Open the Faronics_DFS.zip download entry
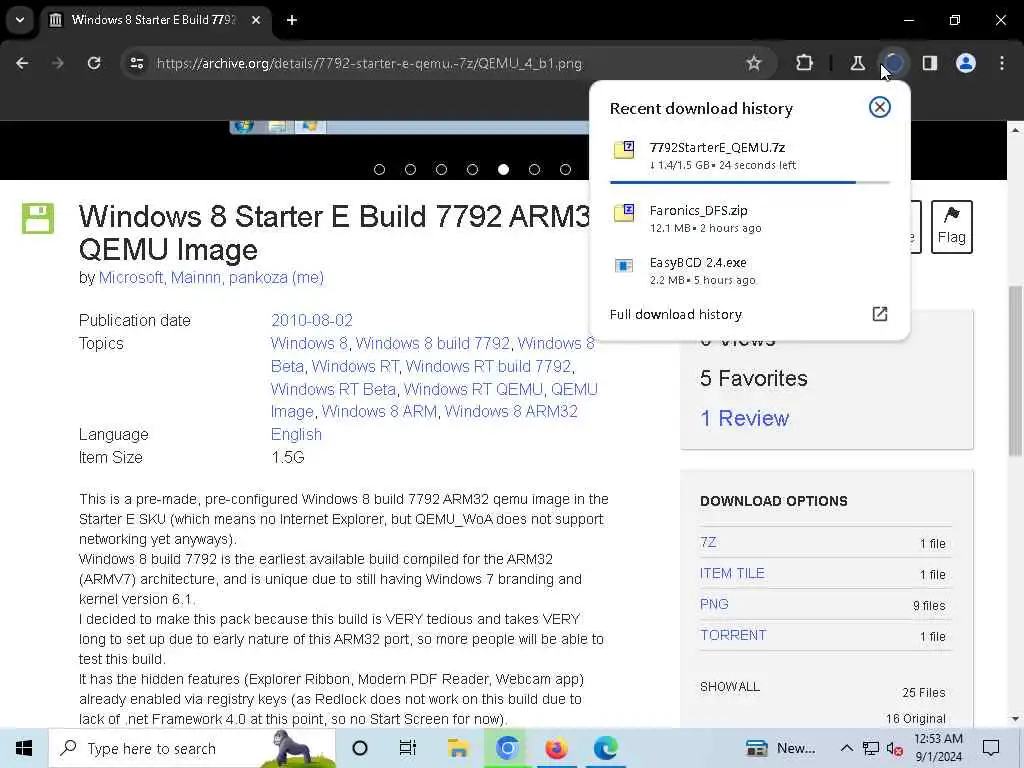1024x768 pixels. [x=749, y=219]
